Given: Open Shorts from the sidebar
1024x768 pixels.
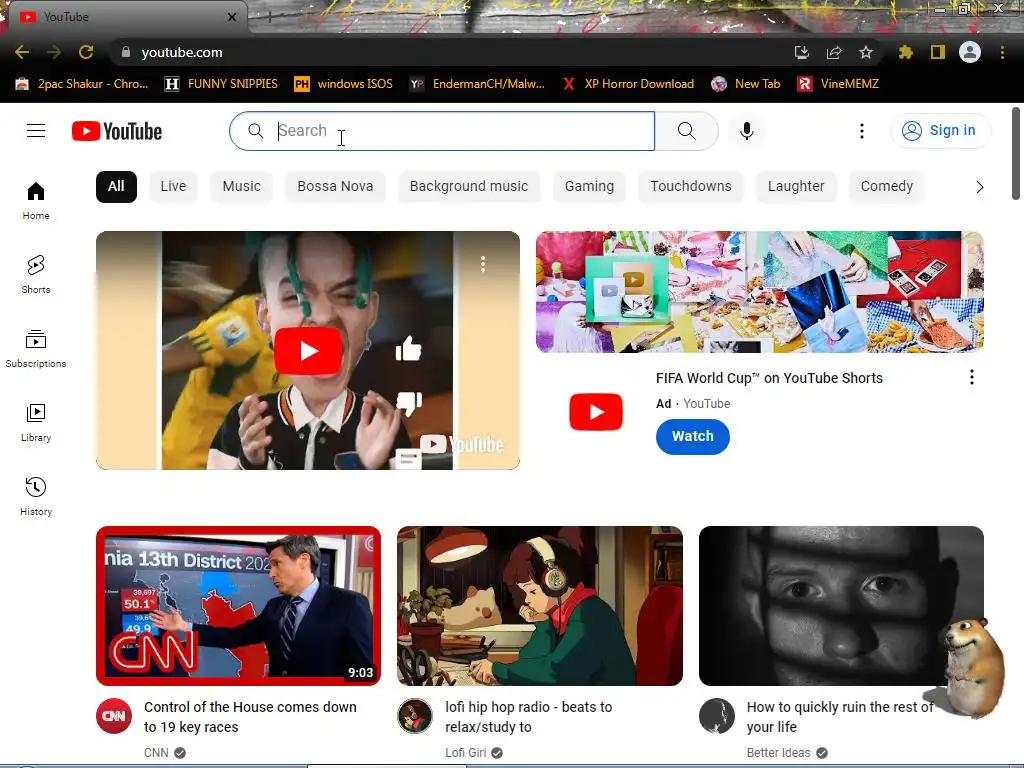Looking at the screenshot, I should tap(36, 274).
